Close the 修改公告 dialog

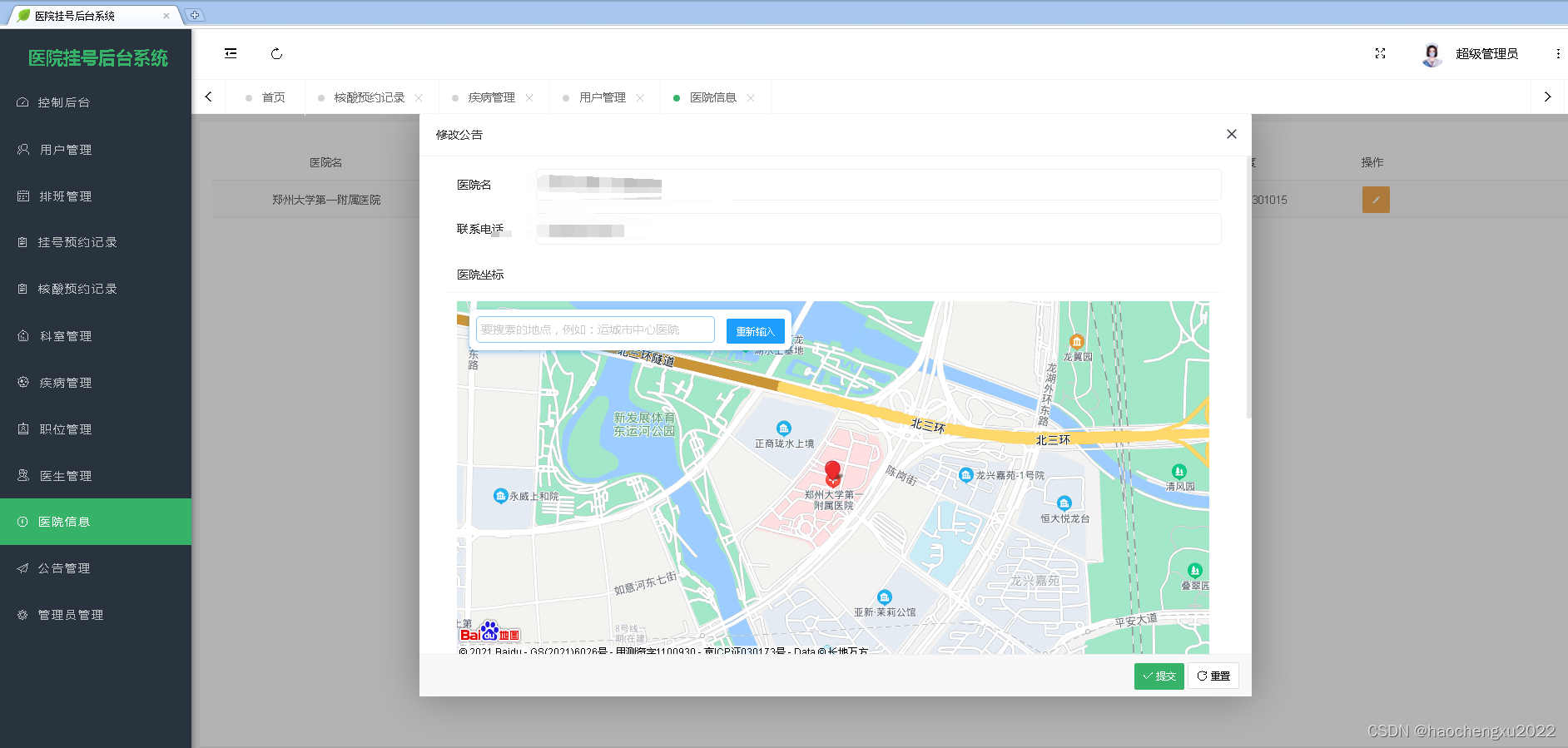coord(1232,134)
